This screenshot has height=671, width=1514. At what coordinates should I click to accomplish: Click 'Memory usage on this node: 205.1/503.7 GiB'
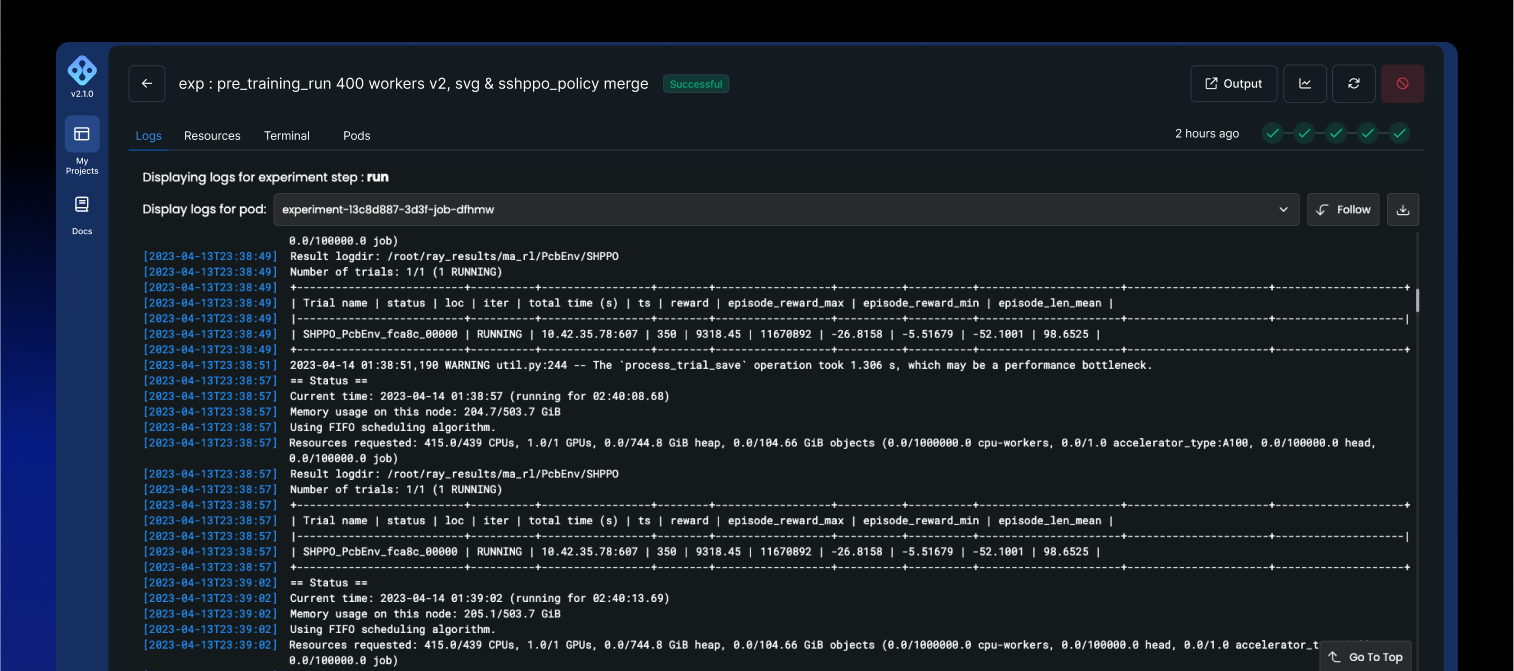(425, 614)
